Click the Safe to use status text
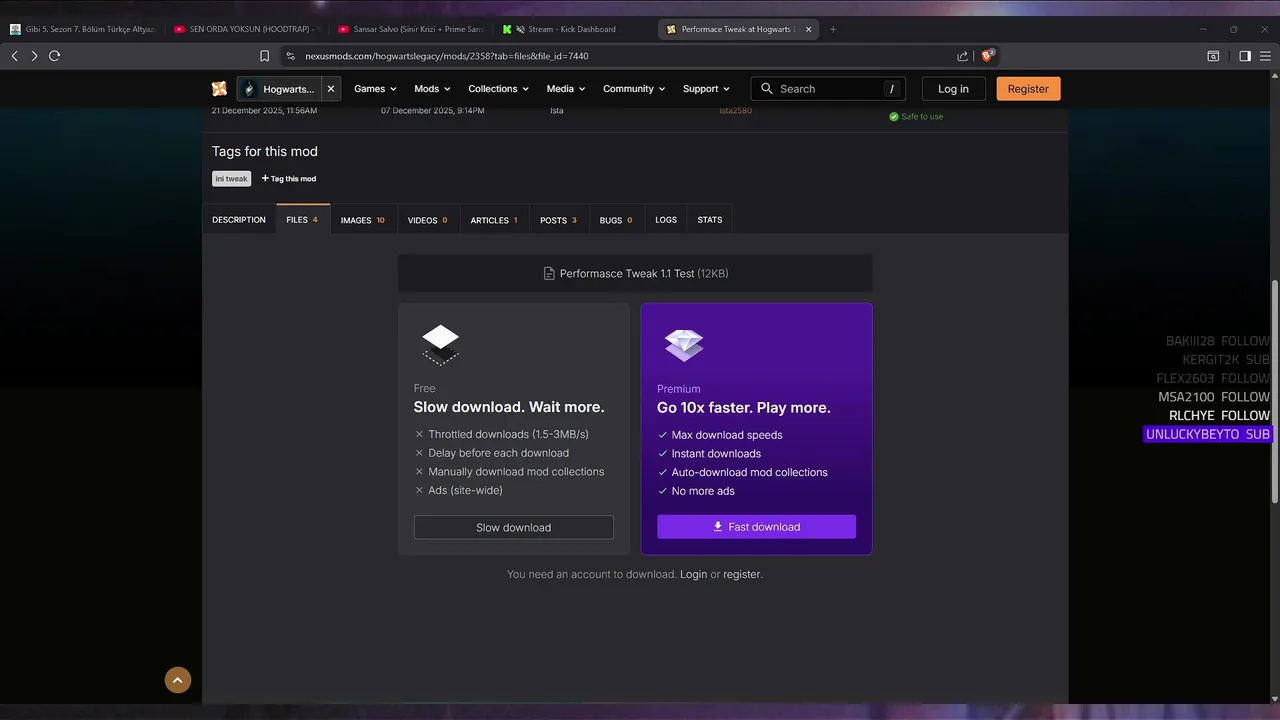 click(x=922, y=117)
